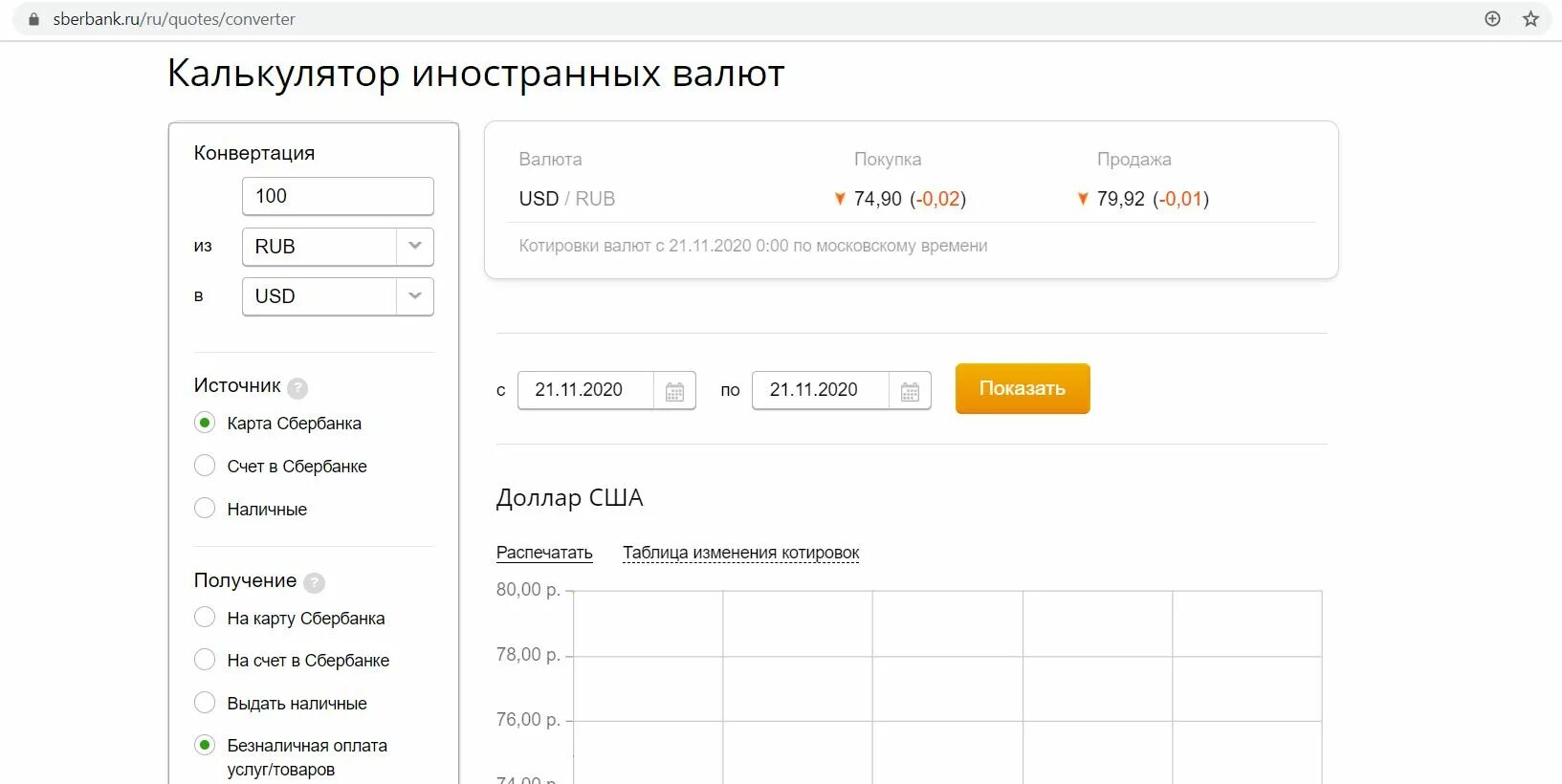The height and width of the screenshot is (784, 1562).
Task: Click the Доллар США chart heading
Action: pyautogui.click(x=569, y=498)
